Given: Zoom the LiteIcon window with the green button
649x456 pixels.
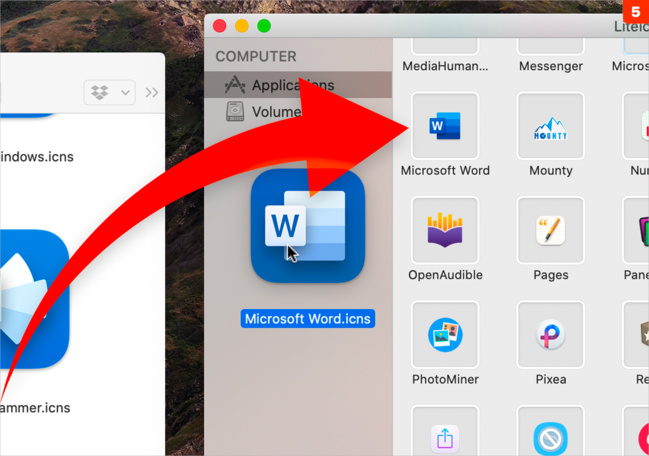Looking at the screenshot, I should [x=264, y=26].
